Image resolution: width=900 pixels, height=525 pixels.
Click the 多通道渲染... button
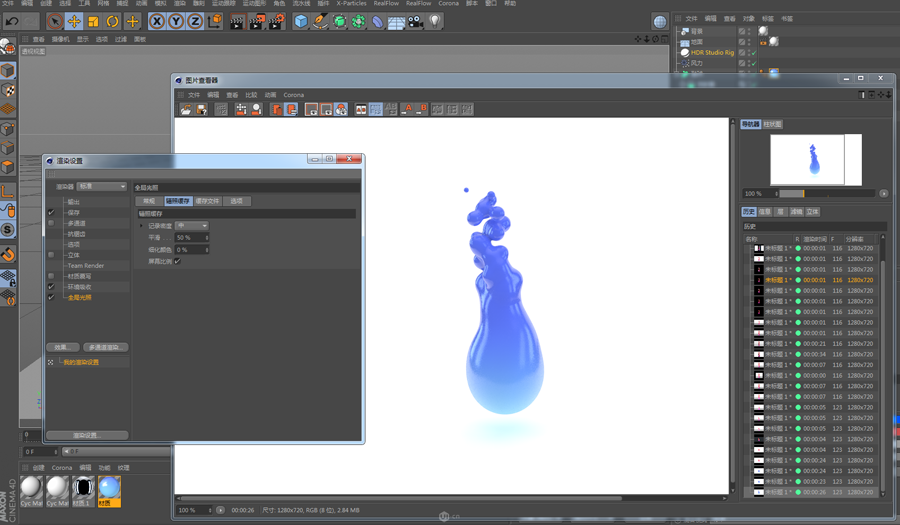(x=105, y=347)
